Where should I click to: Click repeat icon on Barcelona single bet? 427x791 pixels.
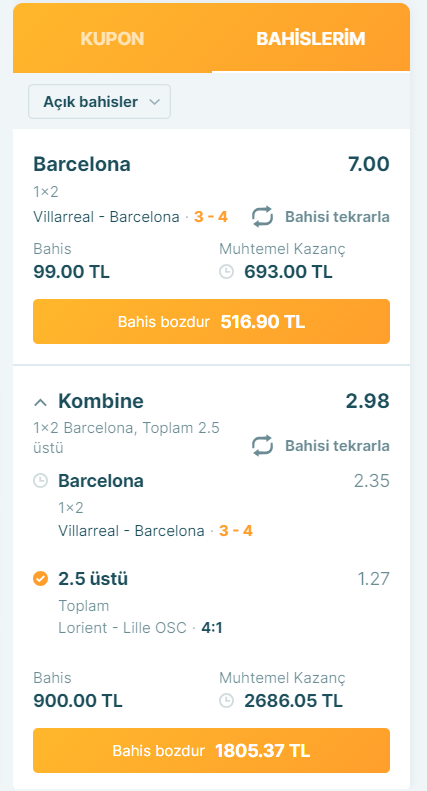(262, 217)
